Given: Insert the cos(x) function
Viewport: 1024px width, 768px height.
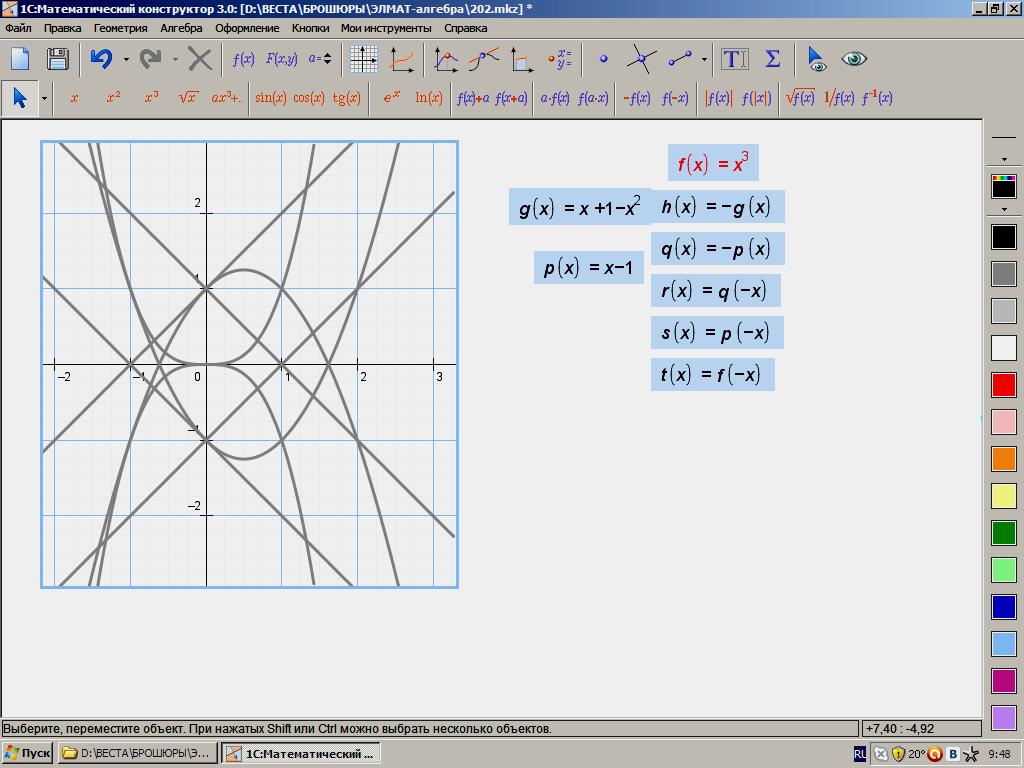Looking at the screenshot, I should [308, 98].
